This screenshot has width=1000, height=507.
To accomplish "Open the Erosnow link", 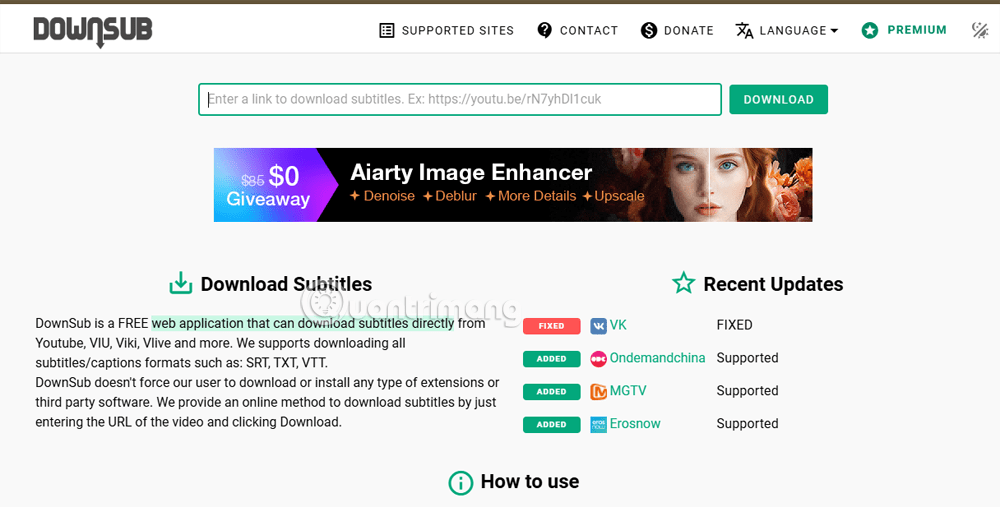I will (635, 424).
